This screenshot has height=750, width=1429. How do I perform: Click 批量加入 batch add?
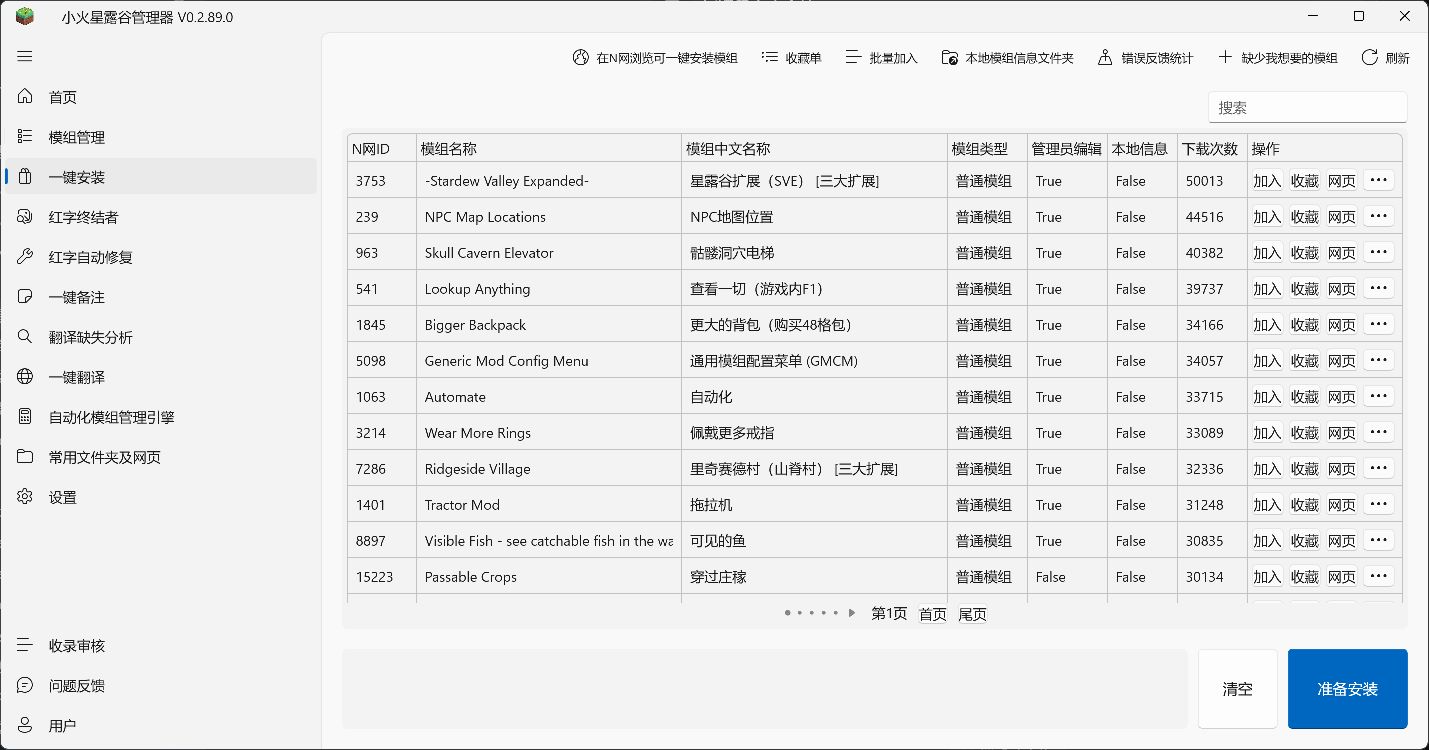(881, 58)
